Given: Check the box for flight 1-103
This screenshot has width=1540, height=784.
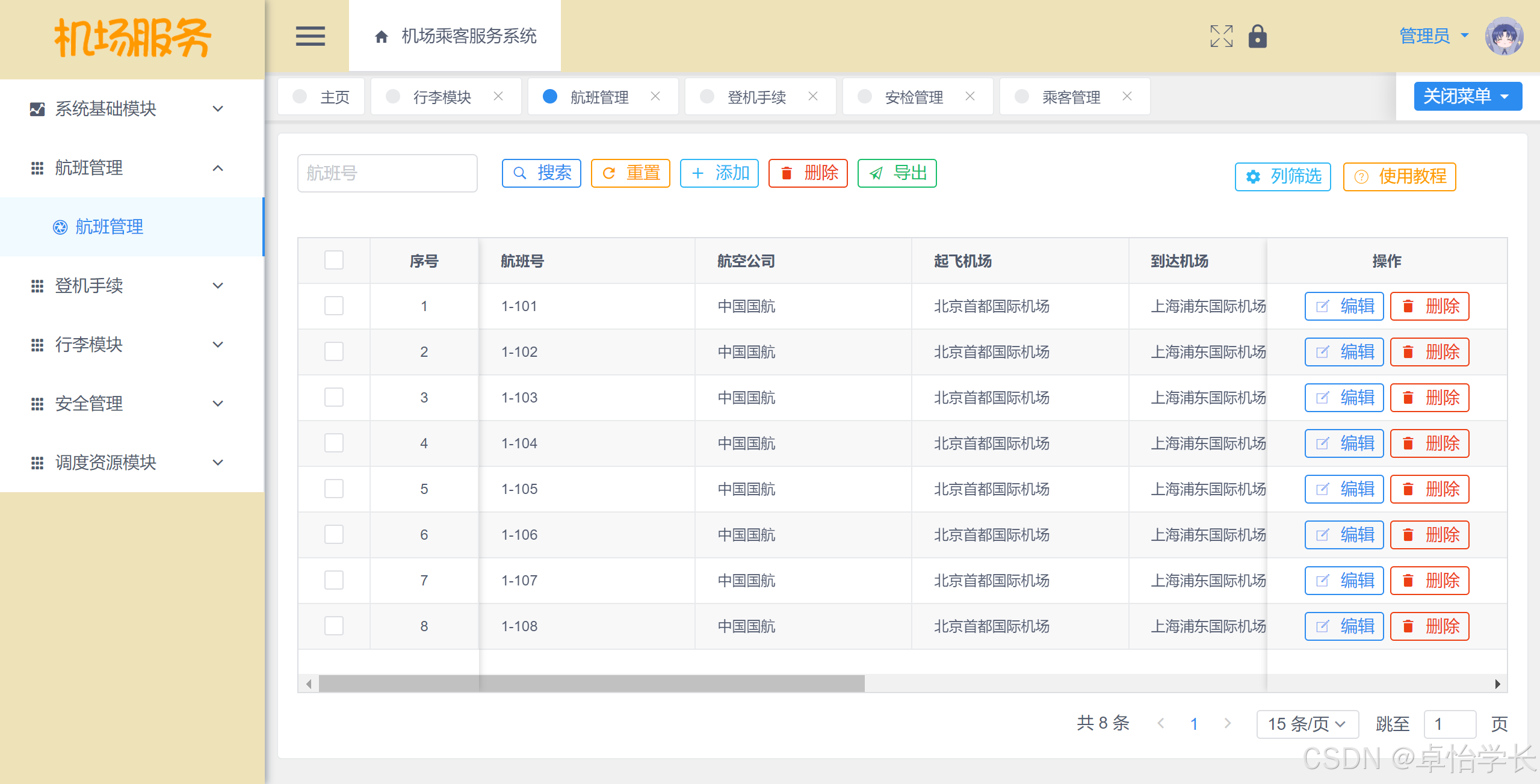Looking at the screenshot, I should pos(334,398).
